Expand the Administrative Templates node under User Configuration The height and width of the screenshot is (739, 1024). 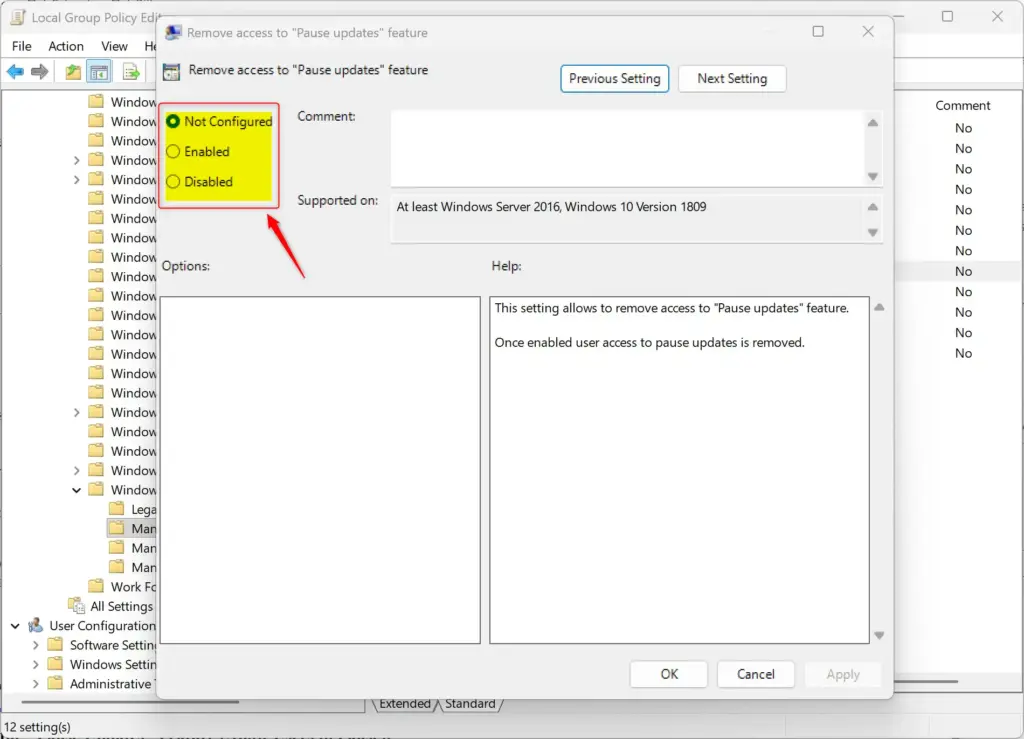pos(36,684)
